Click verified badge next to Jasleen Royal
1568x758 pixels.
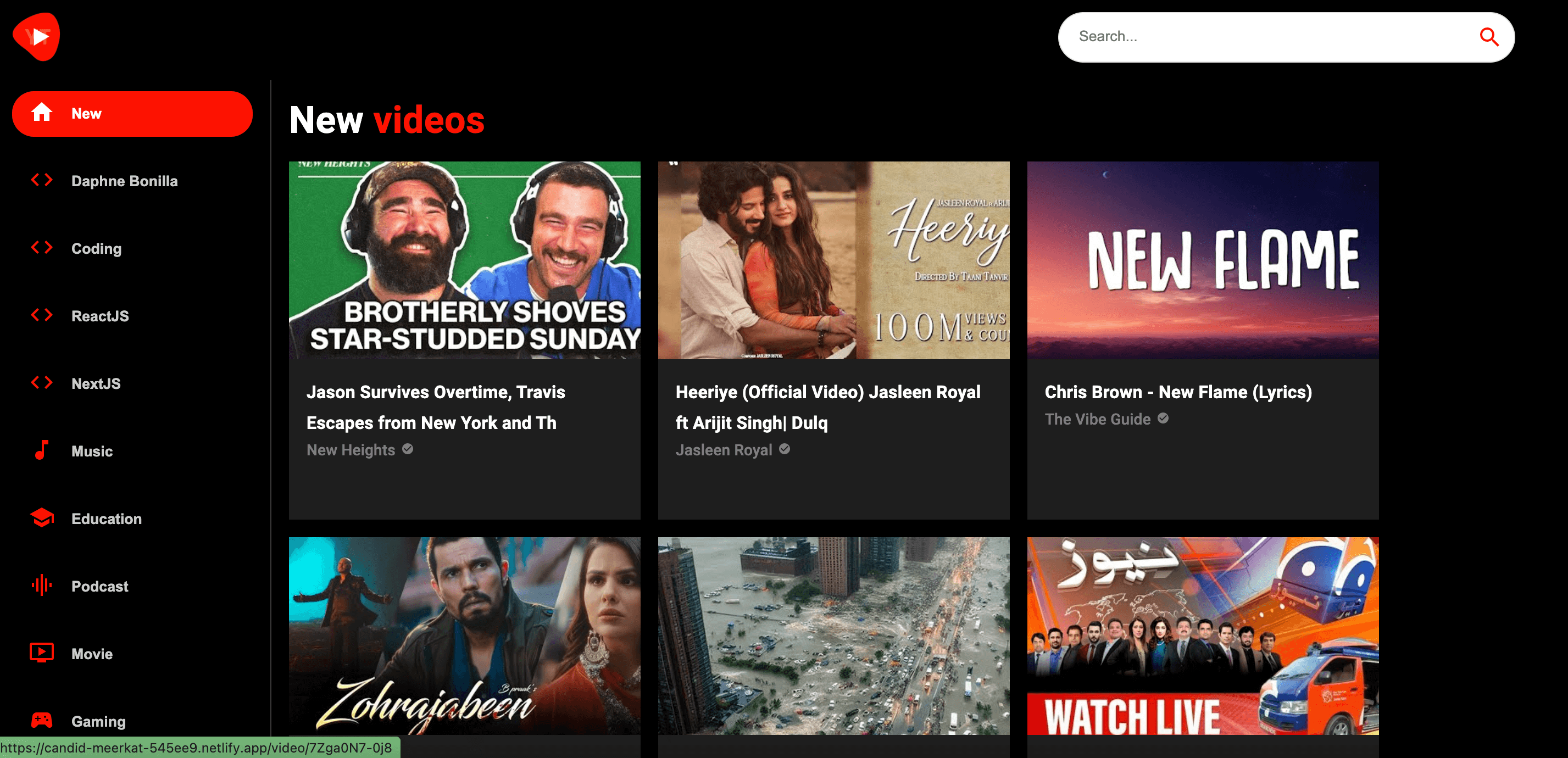(x=785, y=449)
